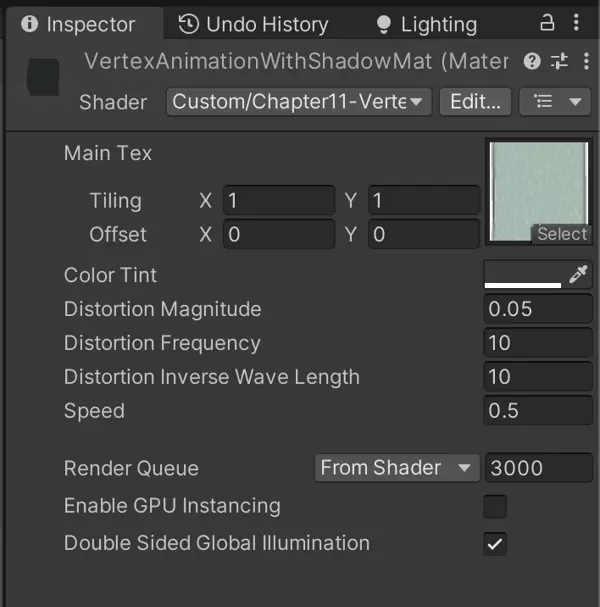The height and width of the screenshot is (607, 600).
Task: Open the shader list view options button
Action: click(x=558, y=102)
